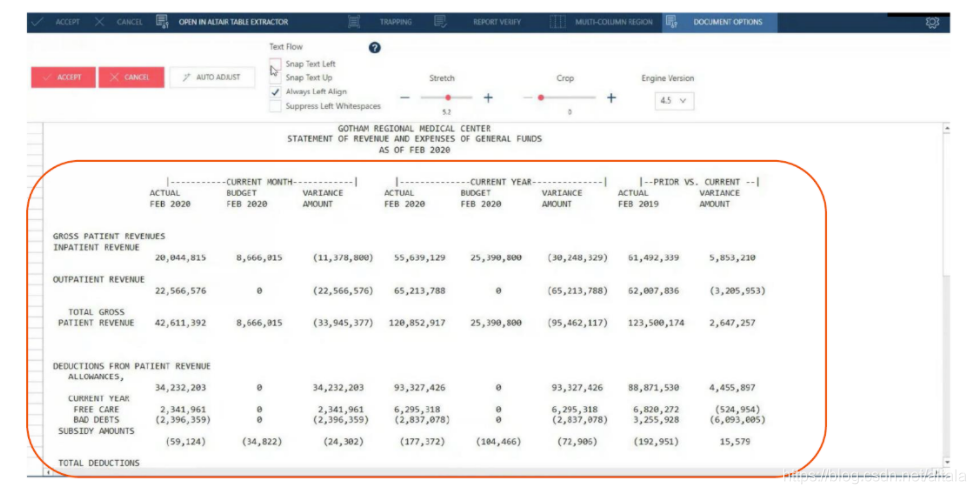Decrease Stretch with the minus icon
This screenshot has height=494, width=976.
click(x=405, y=98)
